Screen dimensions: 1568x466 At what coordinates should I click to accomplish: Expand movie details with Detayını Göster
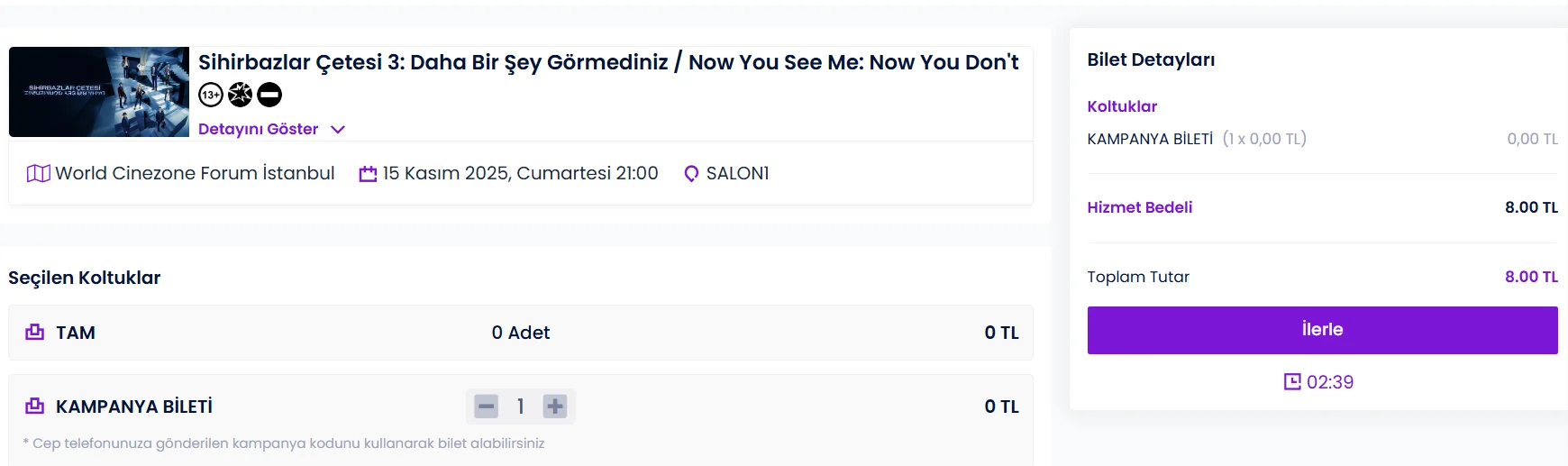click(258, 129)
